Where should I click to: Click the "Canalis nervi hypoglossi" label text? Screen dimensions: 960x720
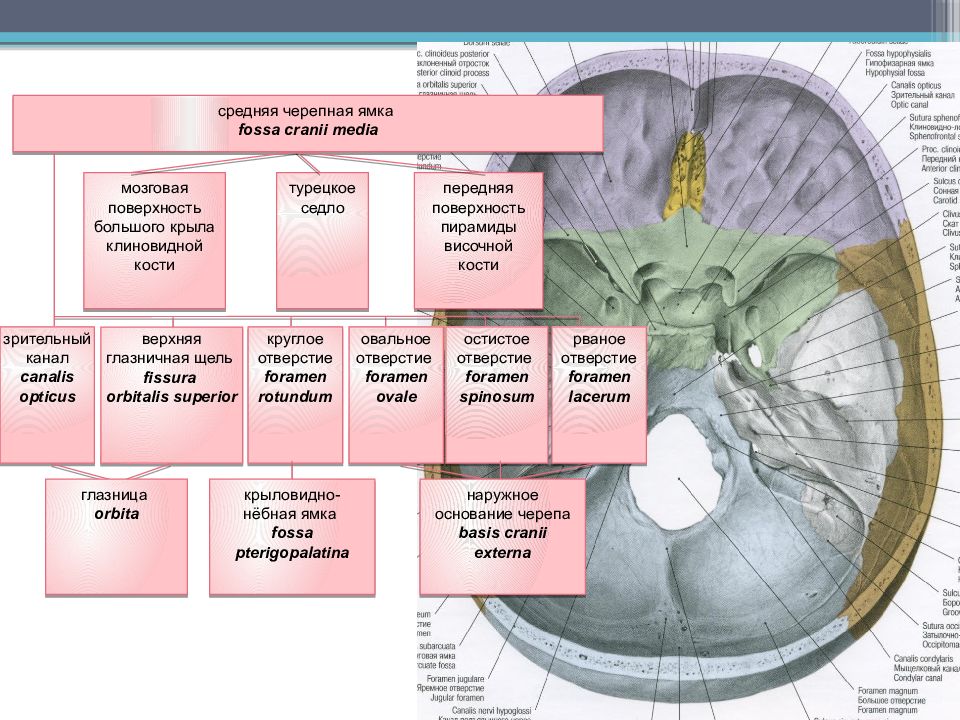[492, 711]
